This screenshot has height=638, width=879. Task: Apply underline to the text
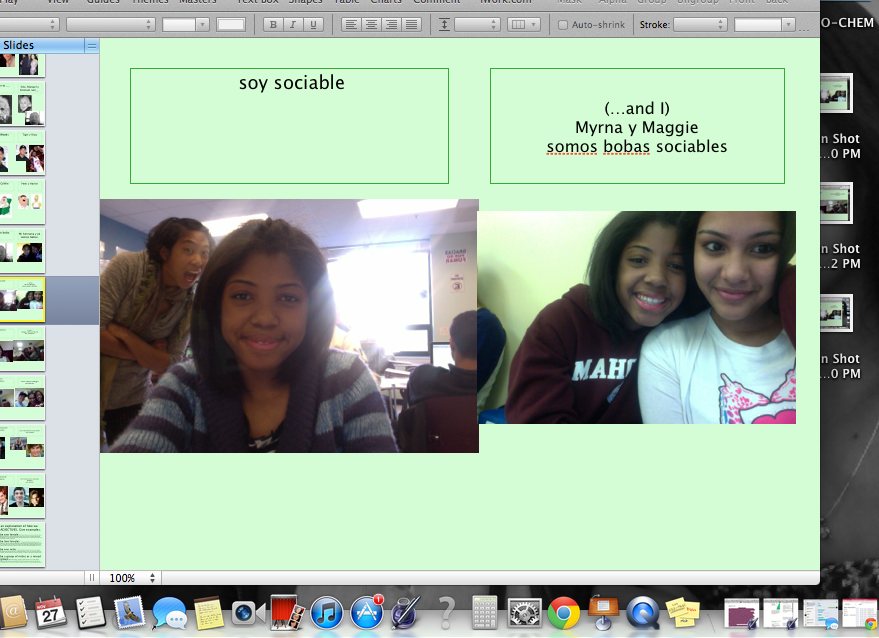(313, 24)
